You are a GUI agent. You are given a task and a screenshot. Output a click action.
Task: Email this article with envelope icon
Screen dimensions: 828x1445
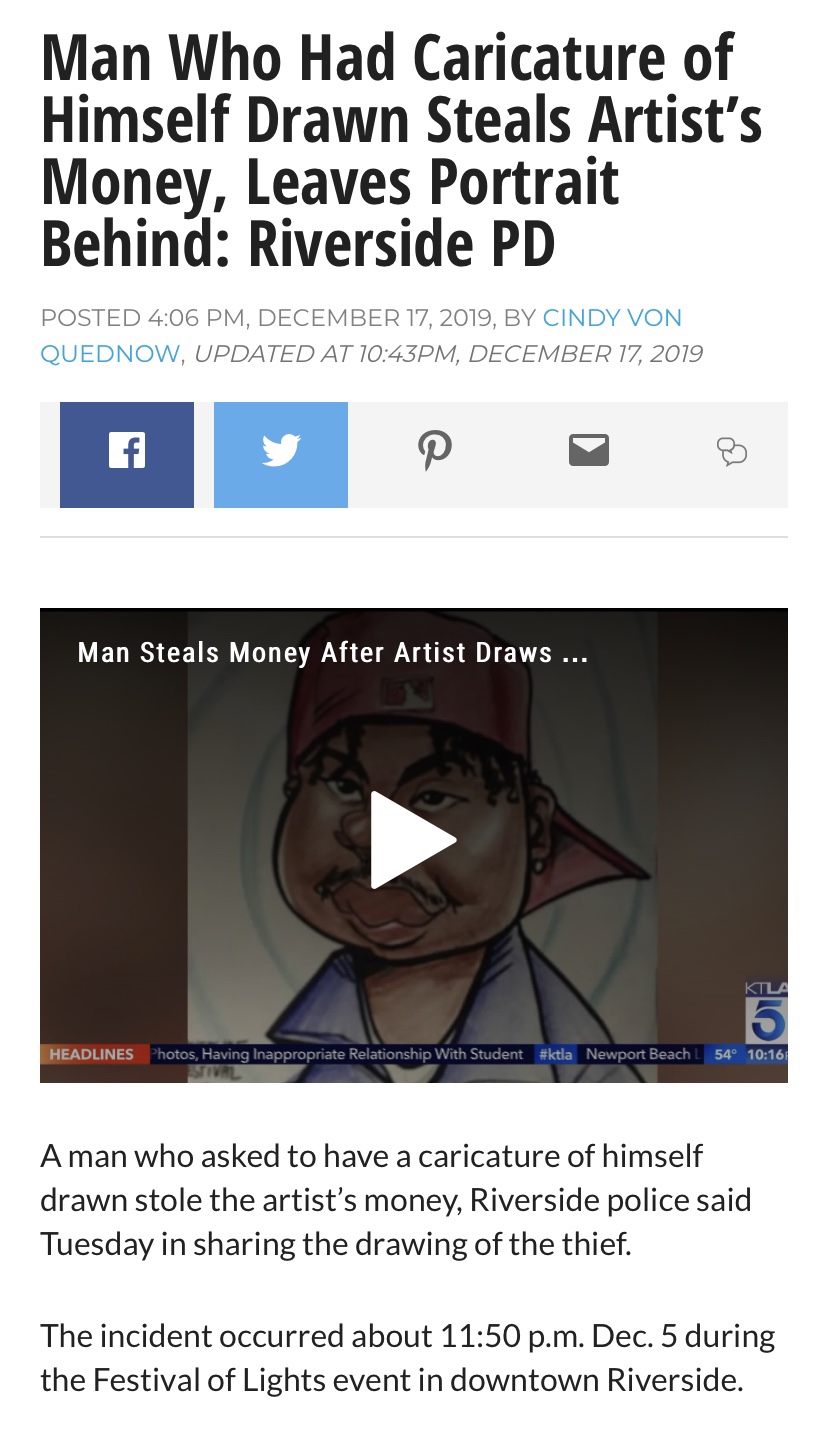pyautogui.click(x=589, y=452)
